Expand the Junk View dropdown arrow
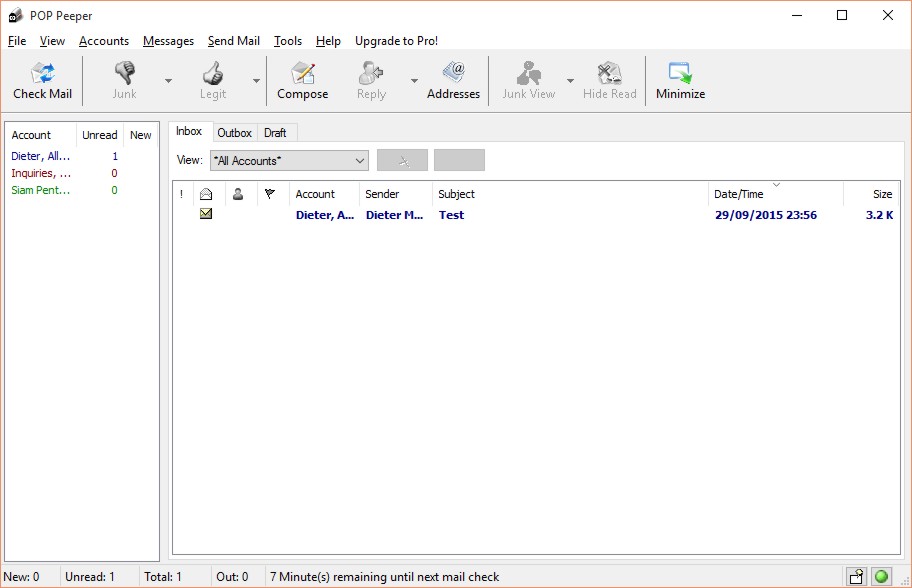 click(571, 81)
